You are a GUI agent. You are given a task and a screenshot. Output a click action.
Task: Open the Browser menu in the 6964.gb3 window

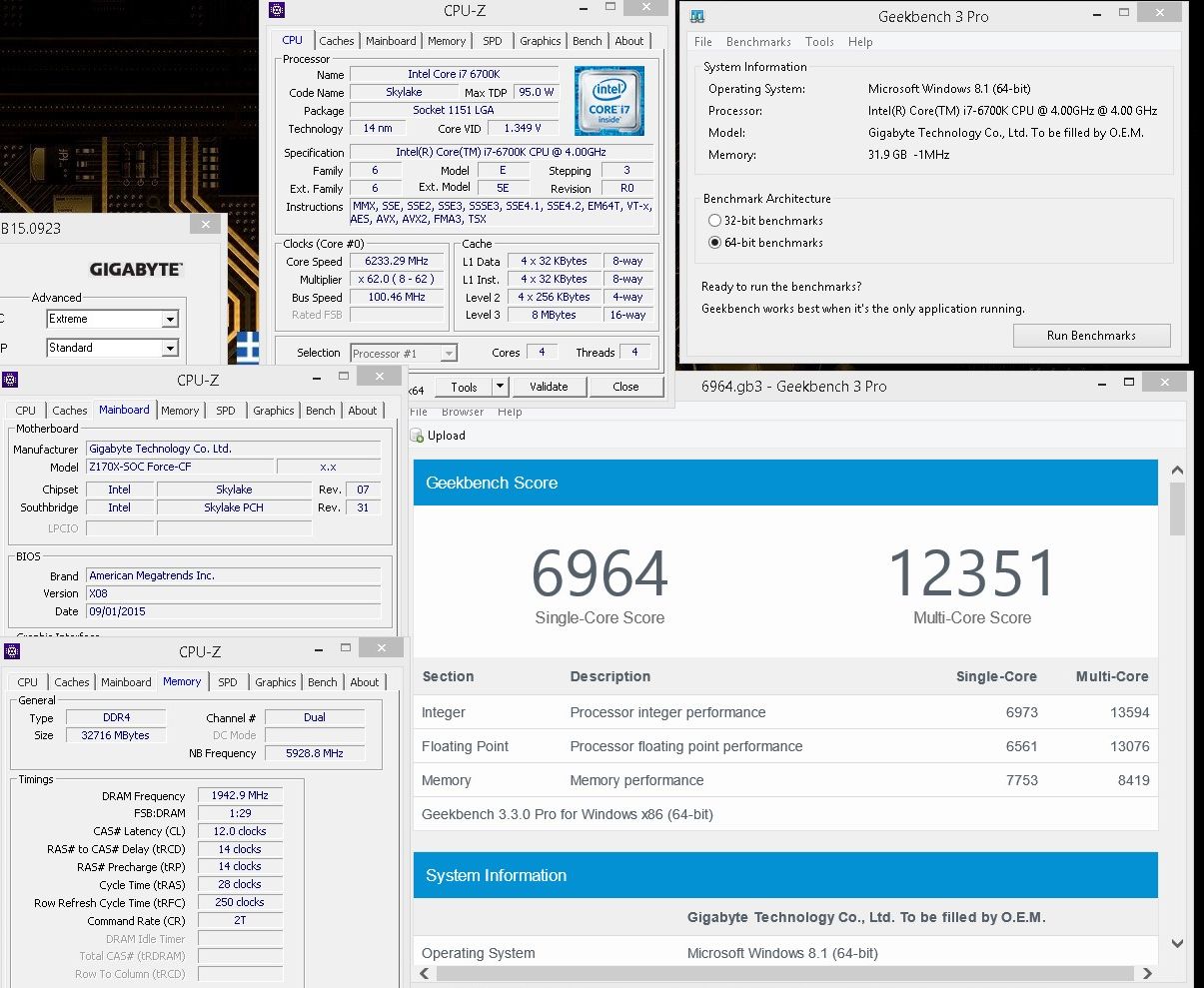463,412
